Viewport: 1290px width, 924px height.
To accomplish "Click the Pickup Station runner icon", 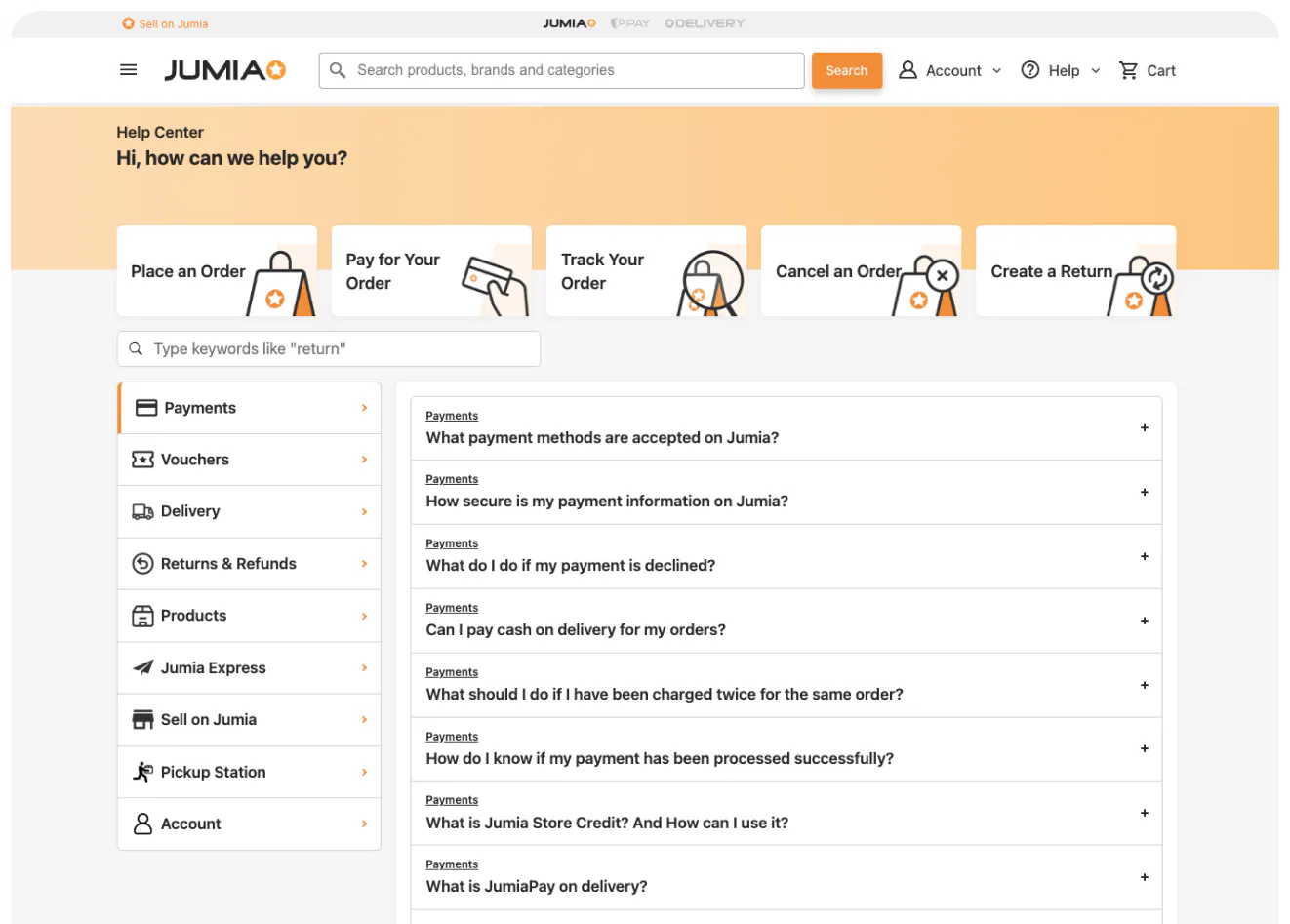I will (142, 772).
